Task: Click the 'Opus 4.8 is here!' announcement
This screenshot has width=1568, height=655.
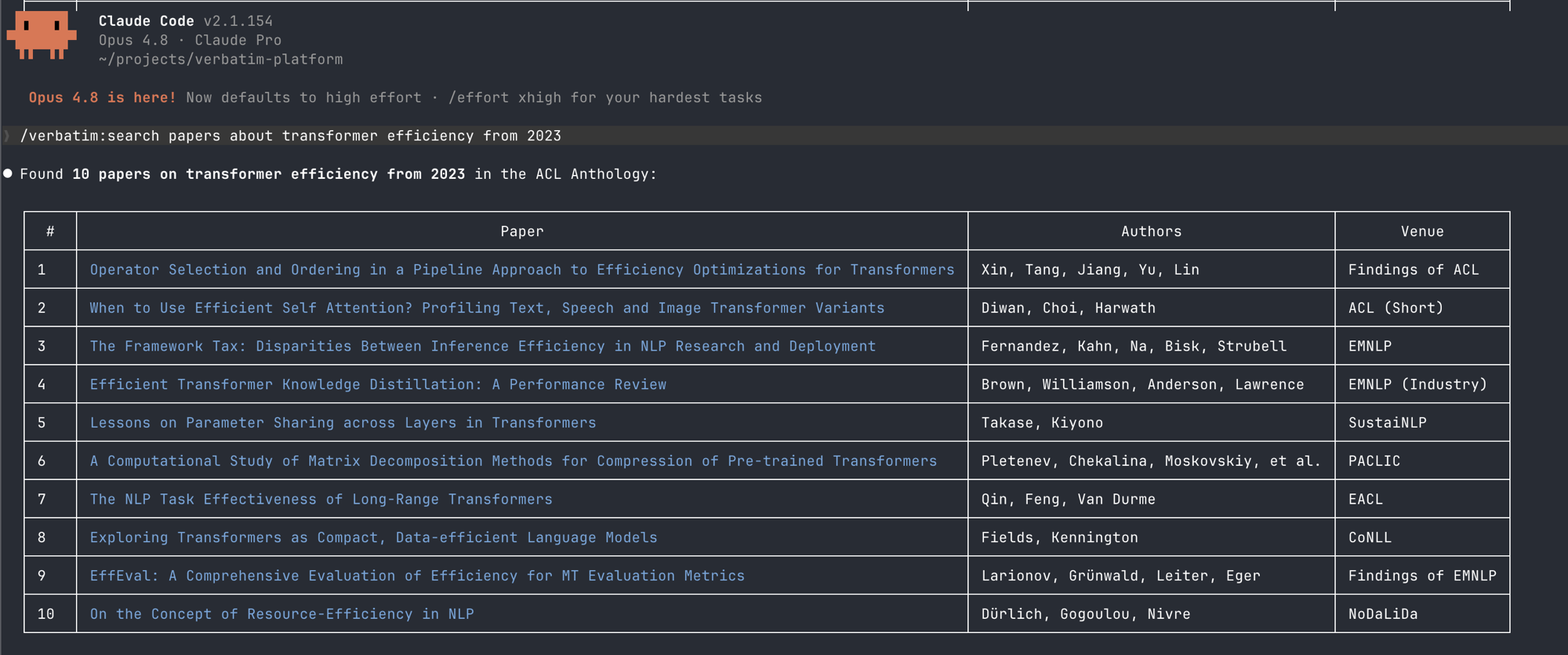Action: 103,98
